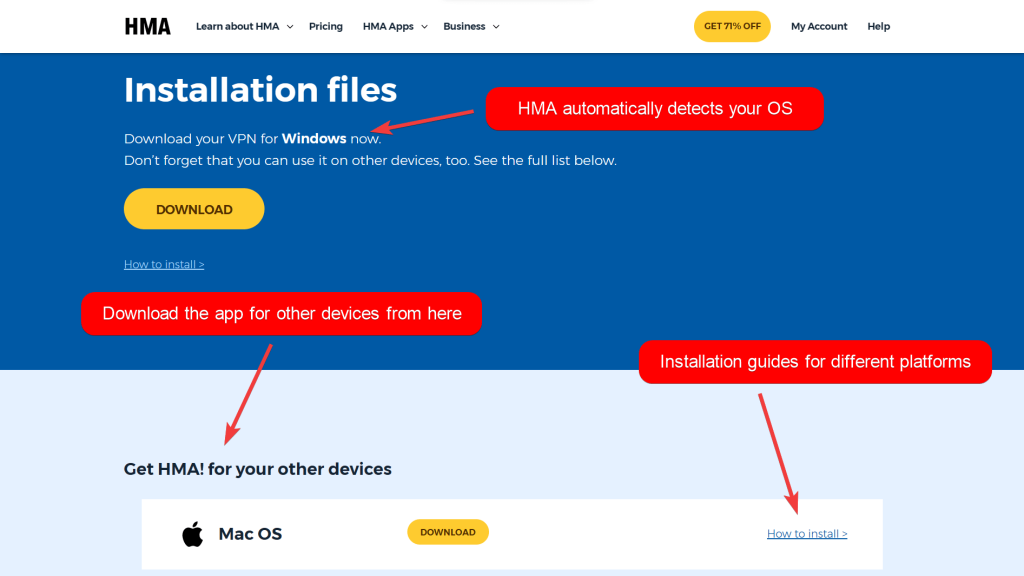Open My Account in the header

click(819, 27)
